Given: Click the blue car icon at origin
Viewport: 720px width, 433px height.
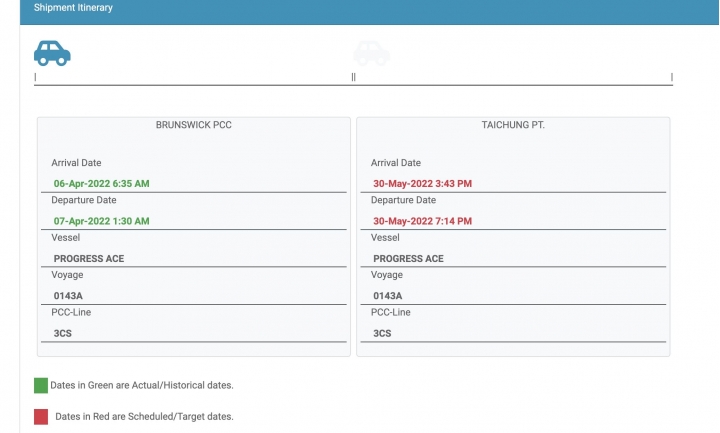Looking at the screenshot, I should coord(52,53).
